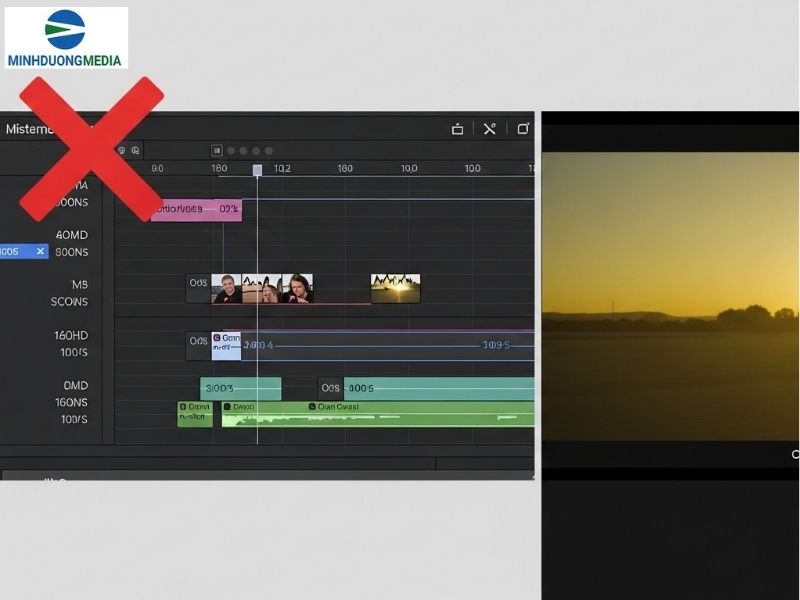
Task: Click the large red X mark
Action: (x=91, y=147)
